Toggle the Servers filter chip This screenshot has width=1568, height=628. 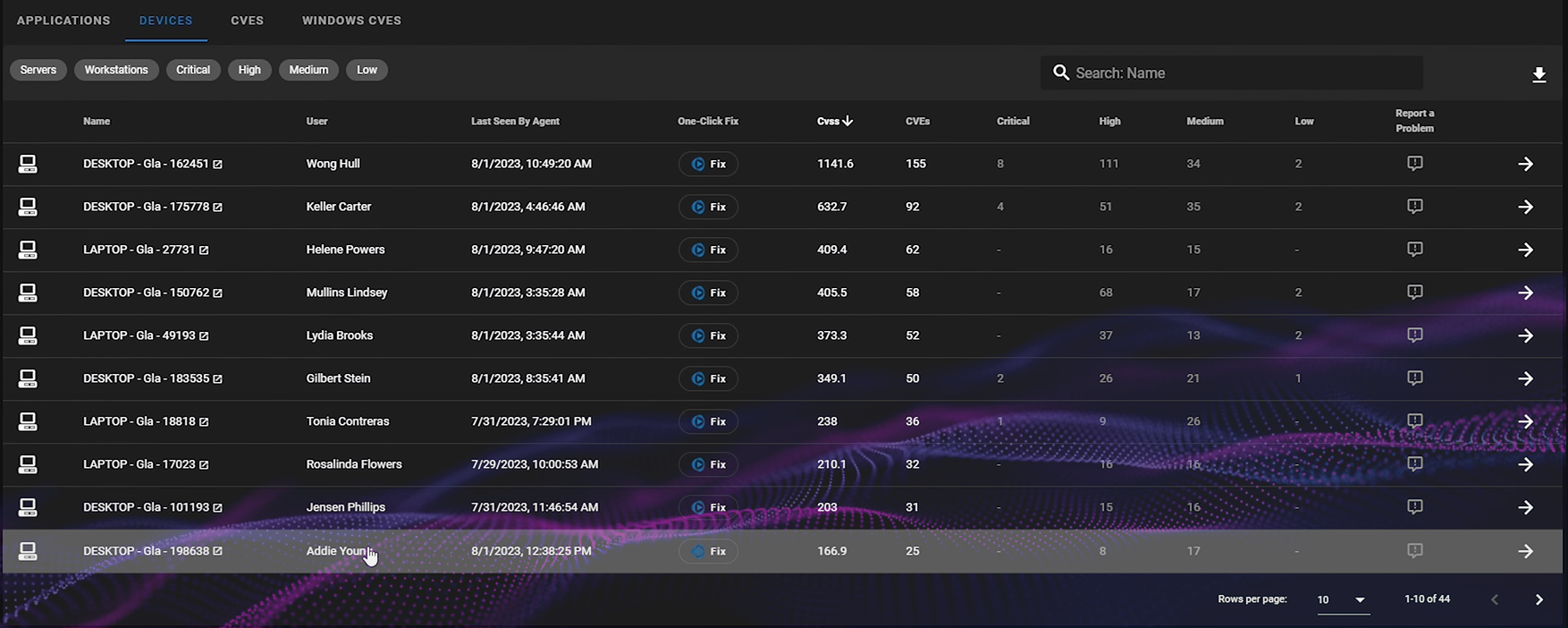coord(38,70)
